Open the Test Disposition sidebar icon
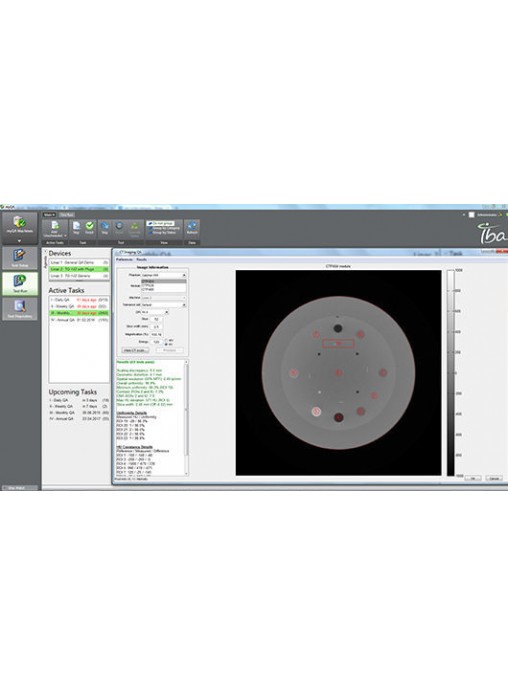This screenshot has height=696, width=508. click(x=20, y=308)
